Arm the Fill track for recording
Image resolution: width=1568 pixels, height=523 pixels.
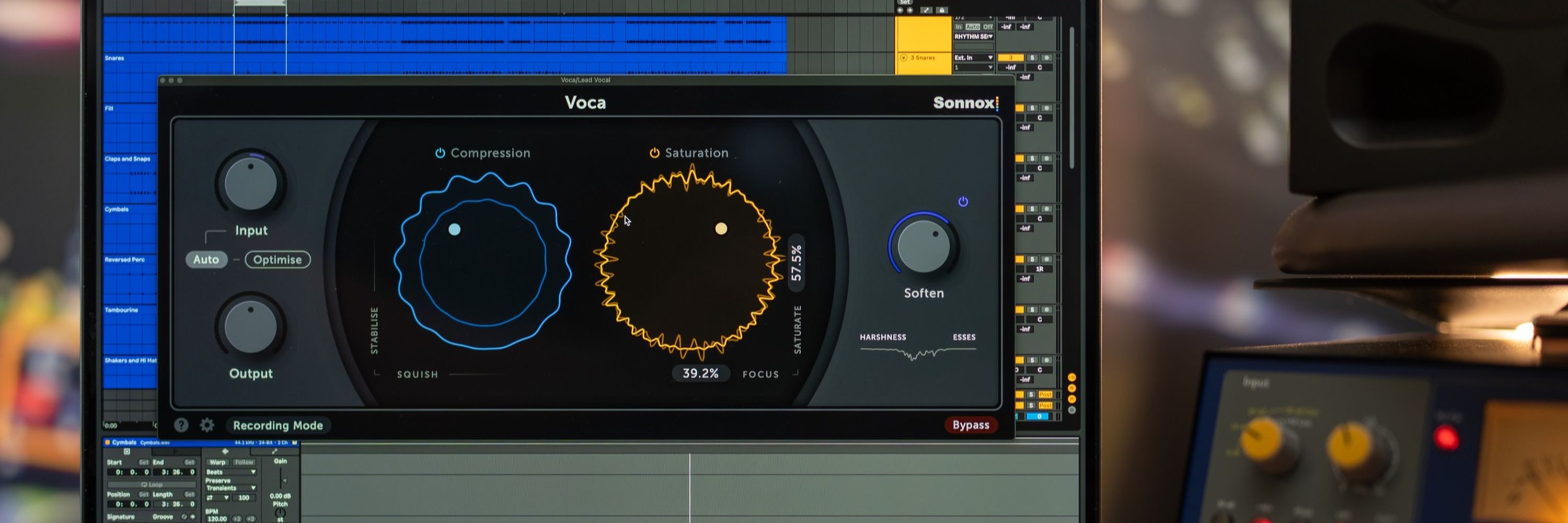pos(1047,108)
